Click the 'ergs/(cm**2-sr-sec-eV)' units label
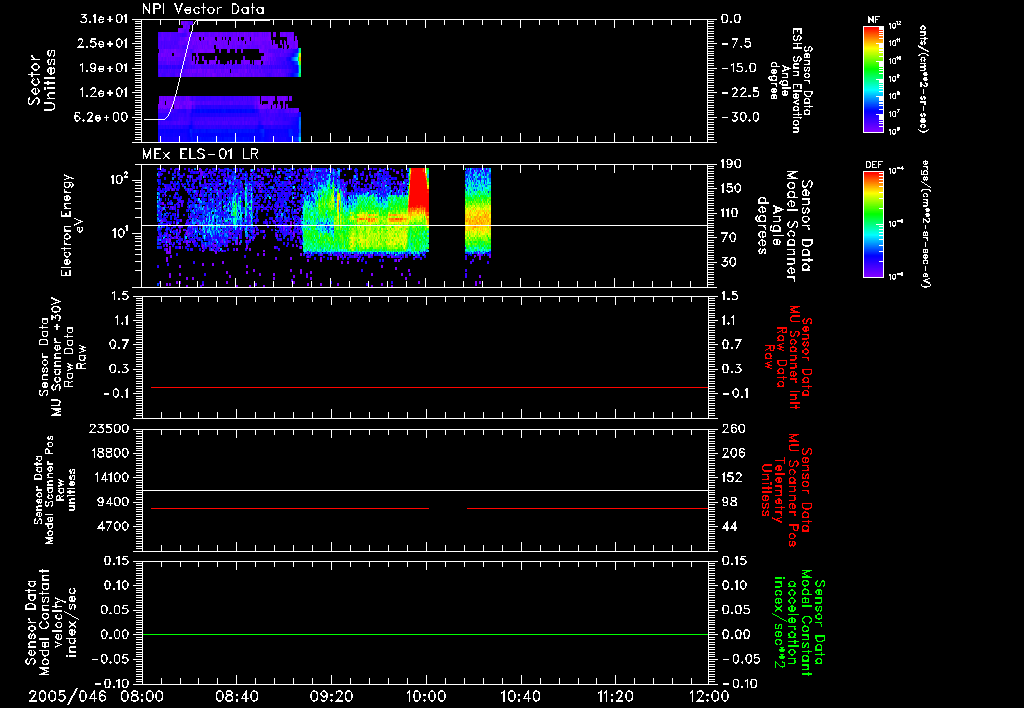This screenshot has width=1024, height=708. click(x=926, y=224)
